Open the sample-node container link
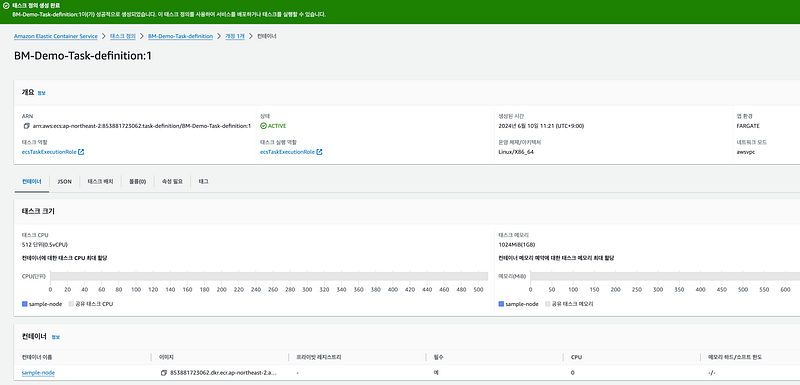800x385 pixels. tap(38, 373)
